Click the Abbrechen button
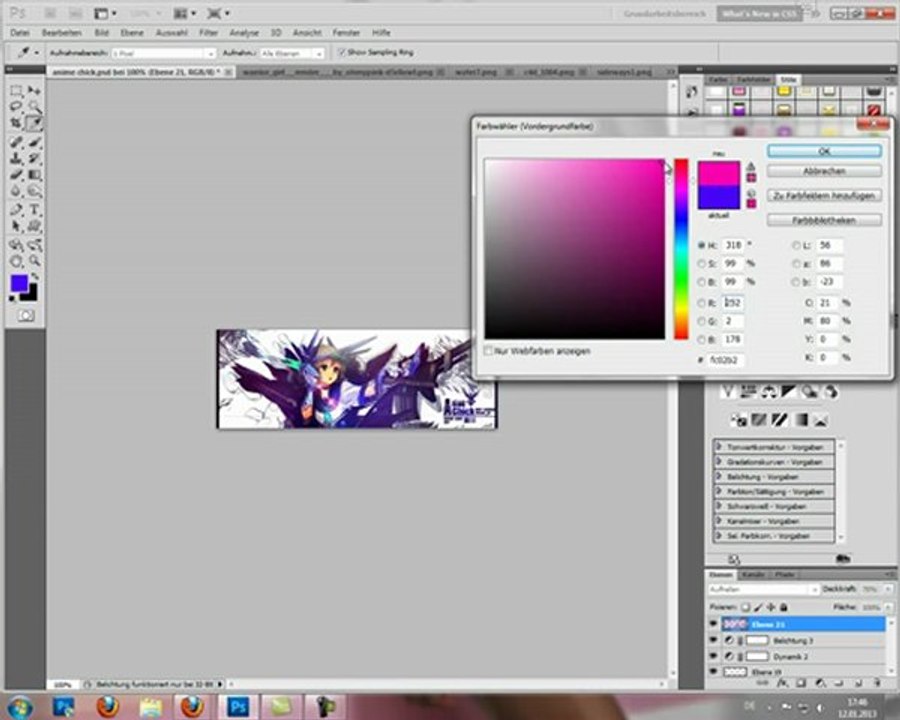The image size is (900, 720). pyautogui.click(x=824, y=171)
